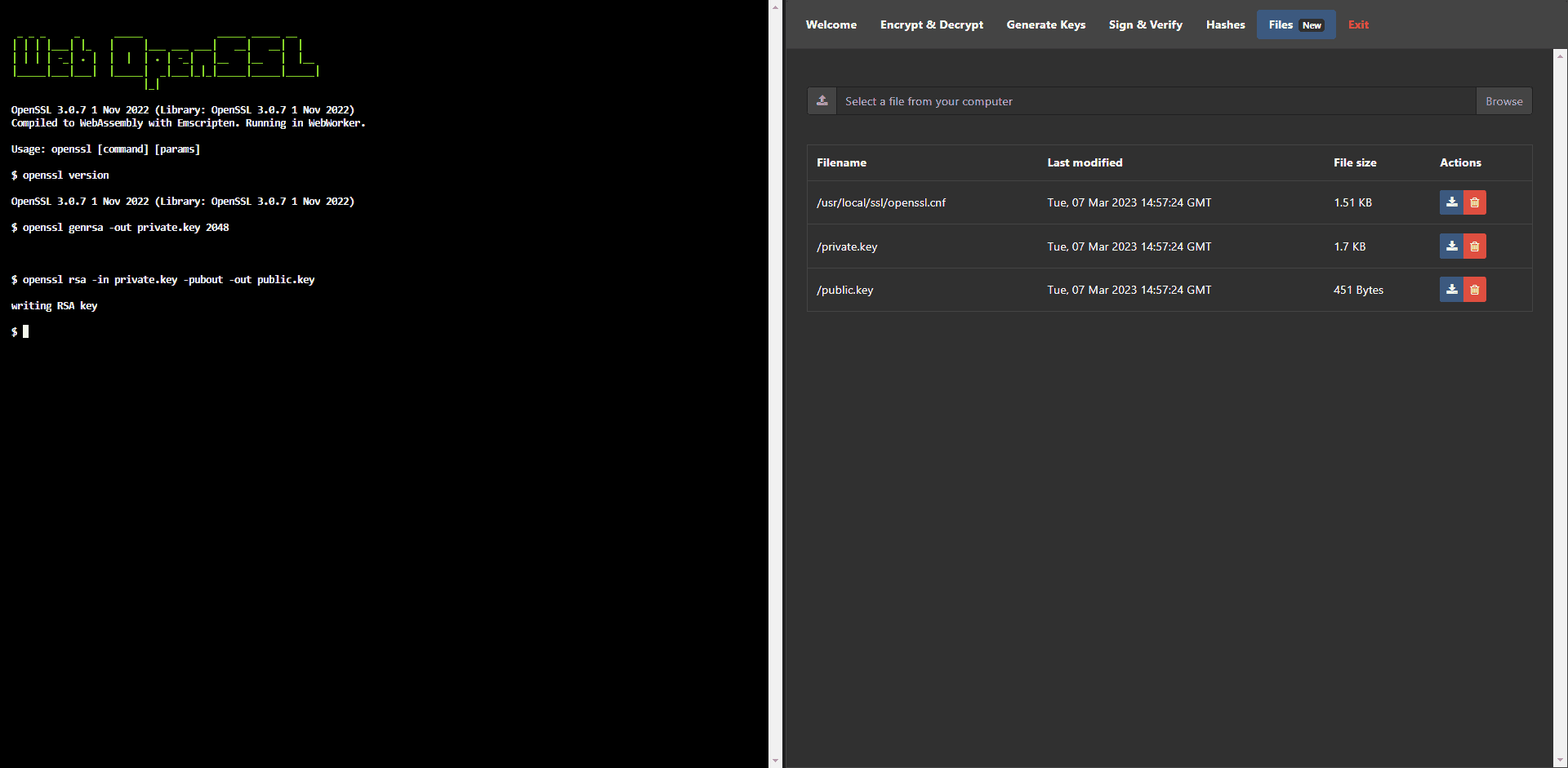Click the File size column header
Viewport: 1568px width, 768px height.
pos(1355,162)
